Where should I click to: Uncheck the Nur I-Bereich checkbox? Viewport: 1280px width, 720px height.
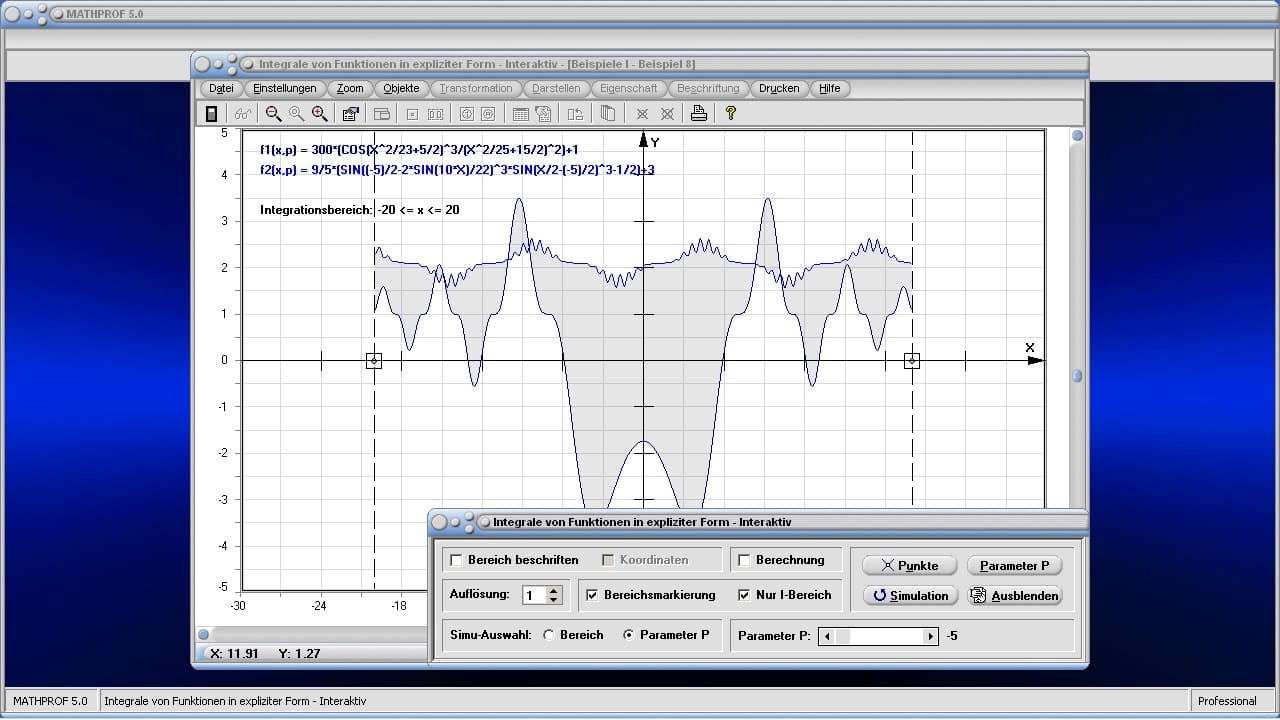tap(744, 595)
